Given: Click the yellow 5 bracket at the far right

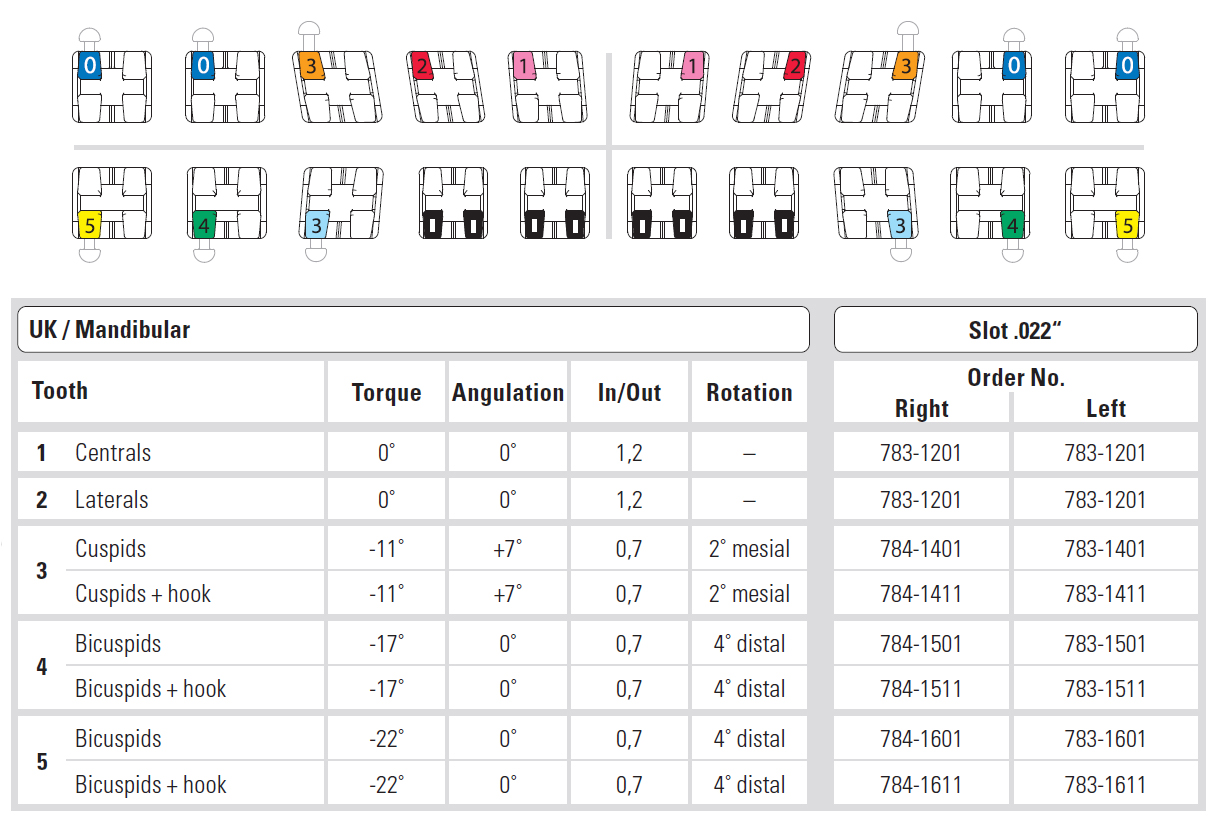Looking at the screenshot, I should coord(1104,204).
